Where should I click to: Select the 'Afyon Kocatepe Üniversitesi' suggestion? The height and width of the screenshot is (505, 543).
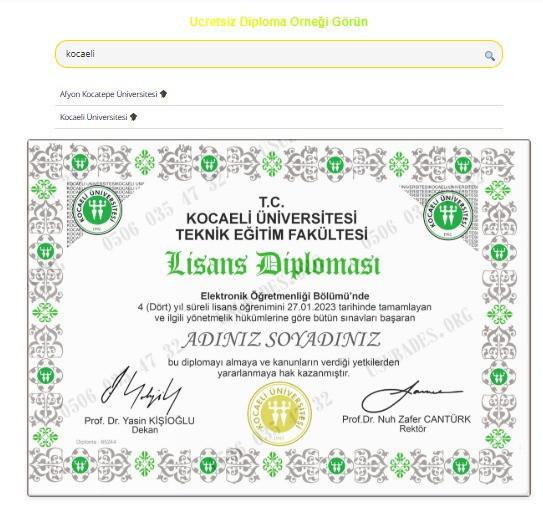[279, 94]
